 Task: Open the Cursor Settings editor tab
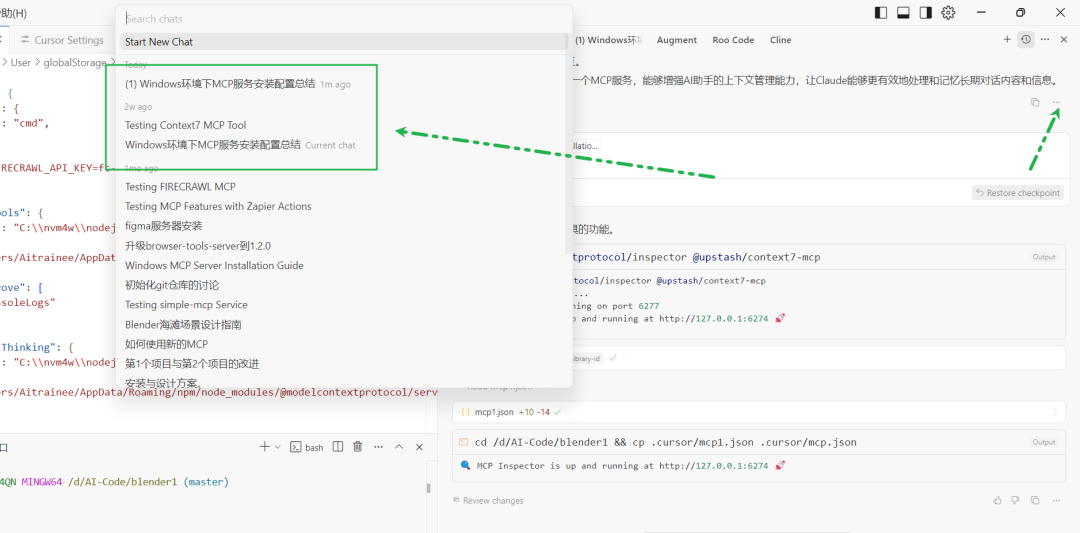[62, 40]
